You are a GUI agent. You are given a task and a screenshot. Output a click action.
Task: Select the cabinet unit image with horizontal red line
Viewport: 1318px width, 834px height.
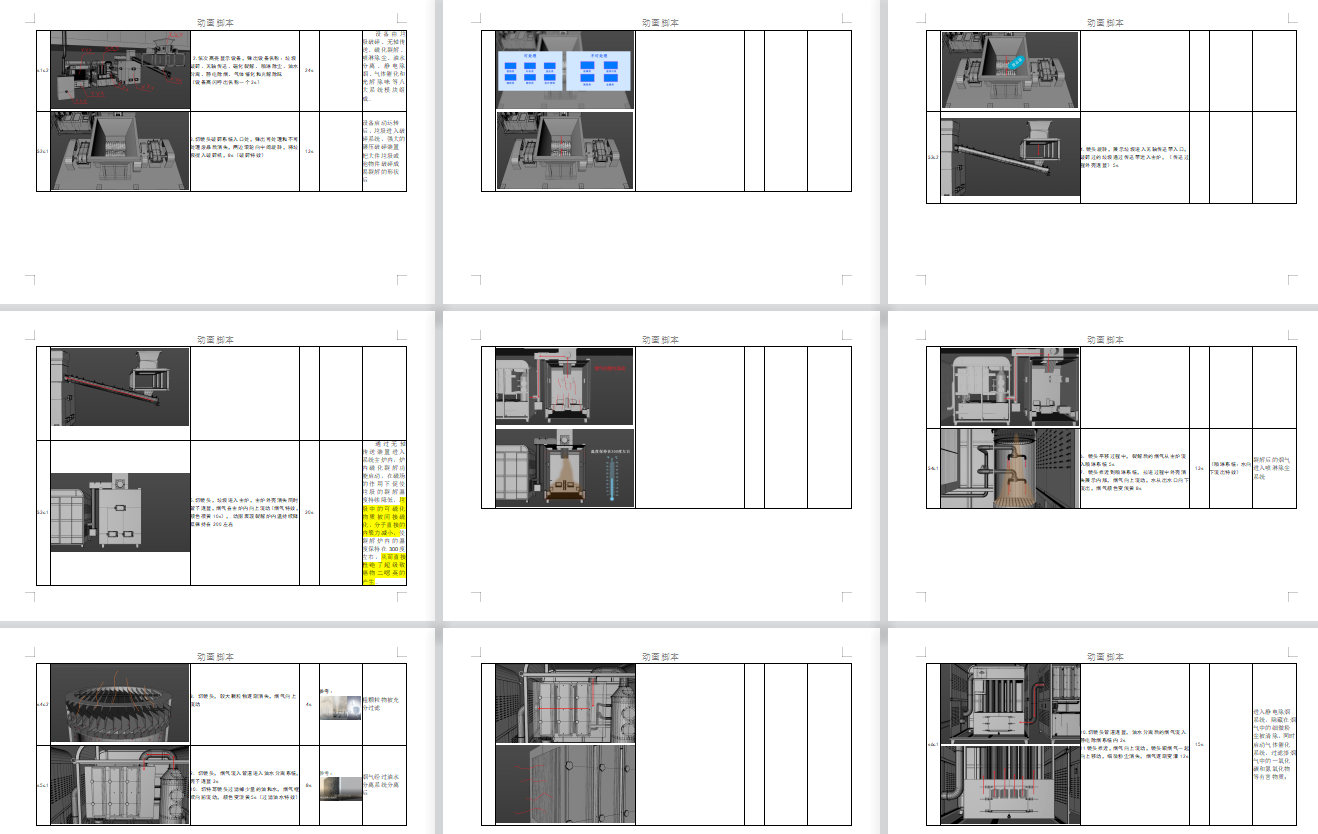565,704
